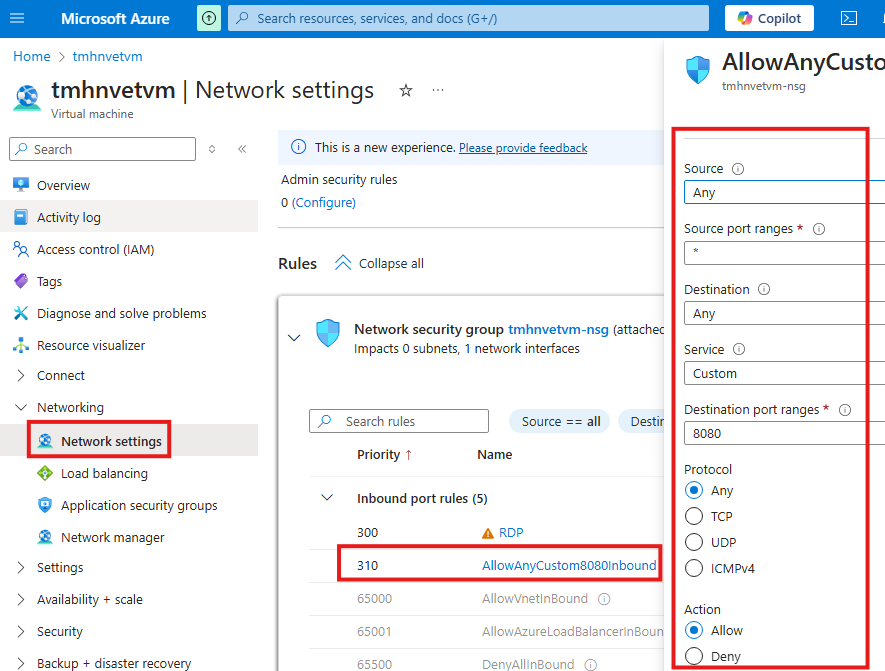Click the Priority sort arrow
Screen dimensions: 885x671
409,455
